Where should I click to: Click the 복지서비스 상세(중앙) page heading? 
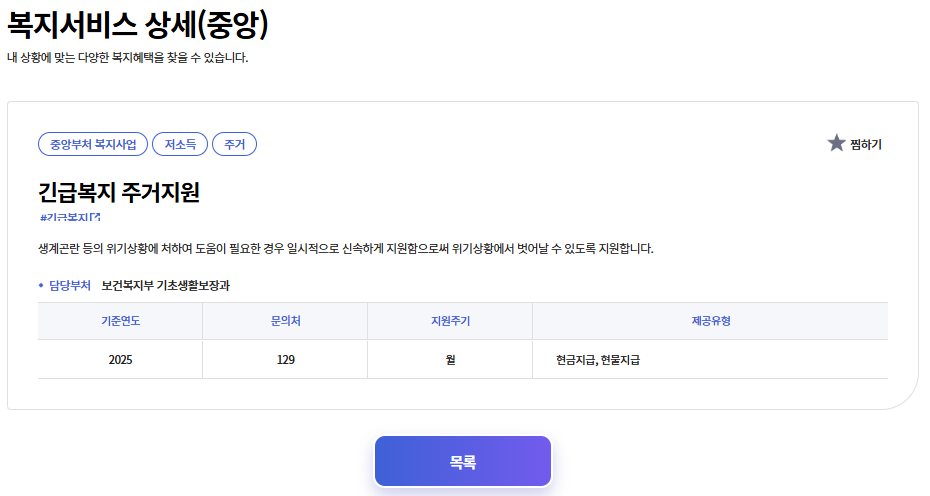[x=137, y=24]
